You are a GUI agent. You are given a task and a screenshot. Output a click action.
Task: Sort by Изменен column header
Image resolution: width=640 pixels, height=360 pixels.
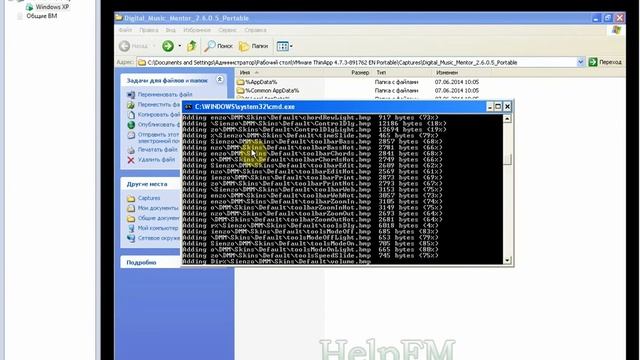click(x=447, y=73)
